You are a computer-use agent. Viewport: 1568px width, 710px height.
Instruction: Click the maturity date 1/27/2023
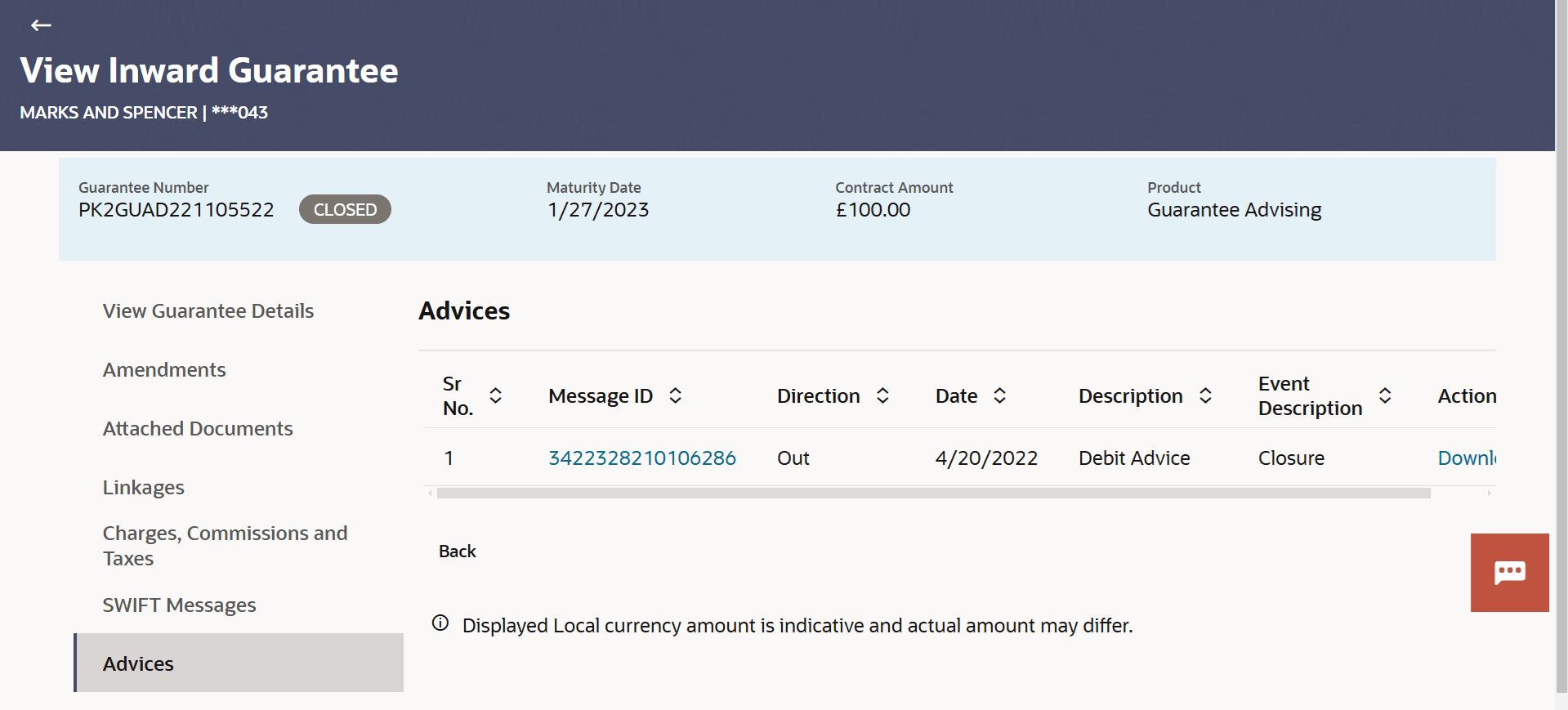coord(598,210)
